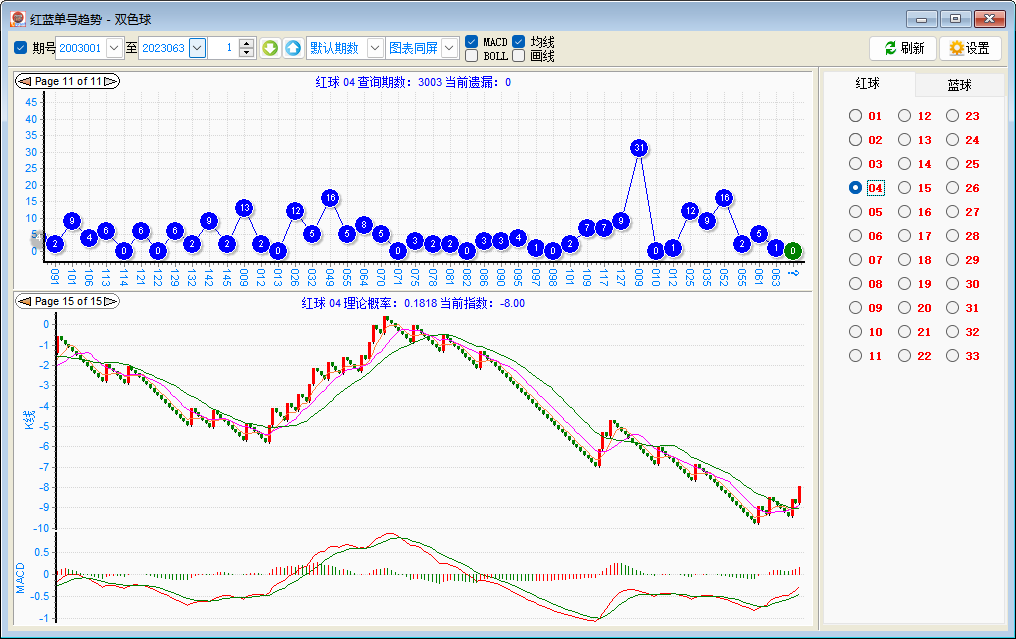Select red ball 27 radio
Image resolution: width=1016 pixels, height=639 pixels.
[952, 211]
